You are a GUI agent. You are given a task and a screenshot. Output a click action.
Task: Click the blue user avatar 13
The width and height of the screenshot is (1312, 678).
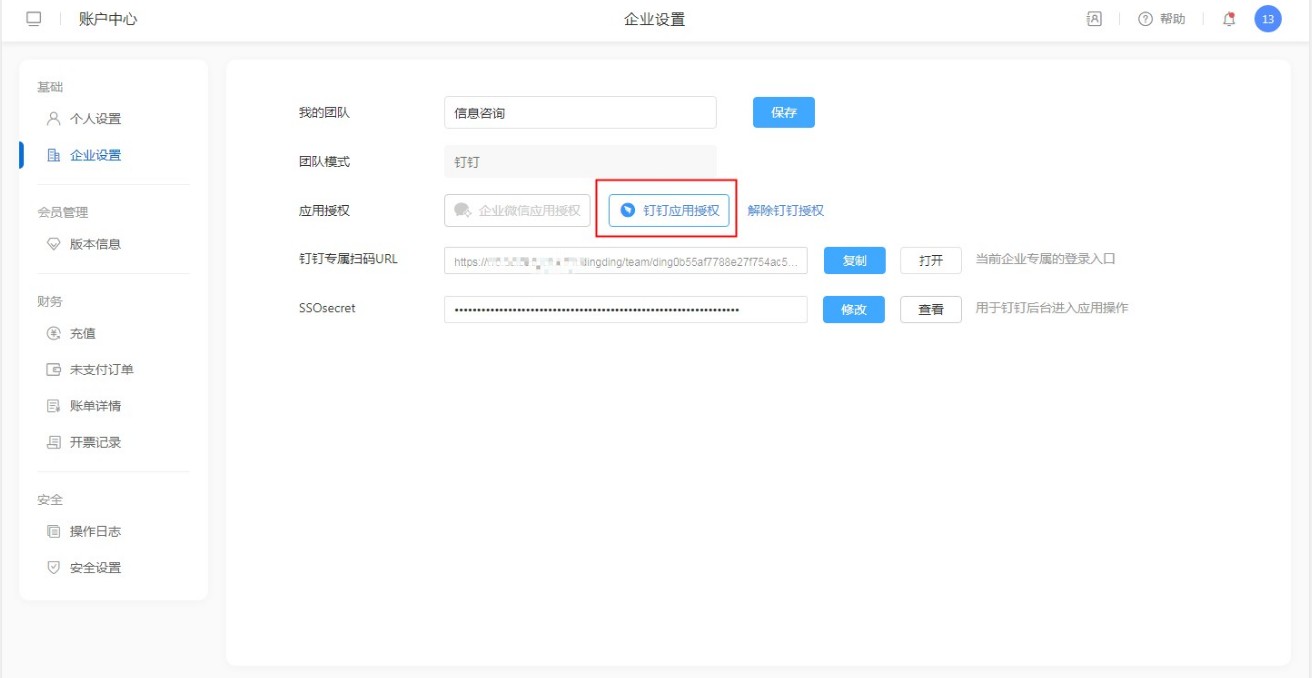(x=1267, y=19)
